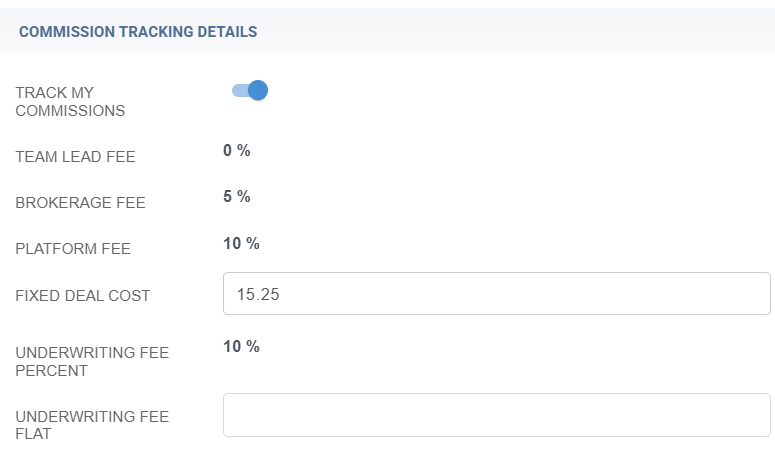Click the blank area of the section header bar
Image resolution: width=775 pixels, height=455 pixels.
520,32
